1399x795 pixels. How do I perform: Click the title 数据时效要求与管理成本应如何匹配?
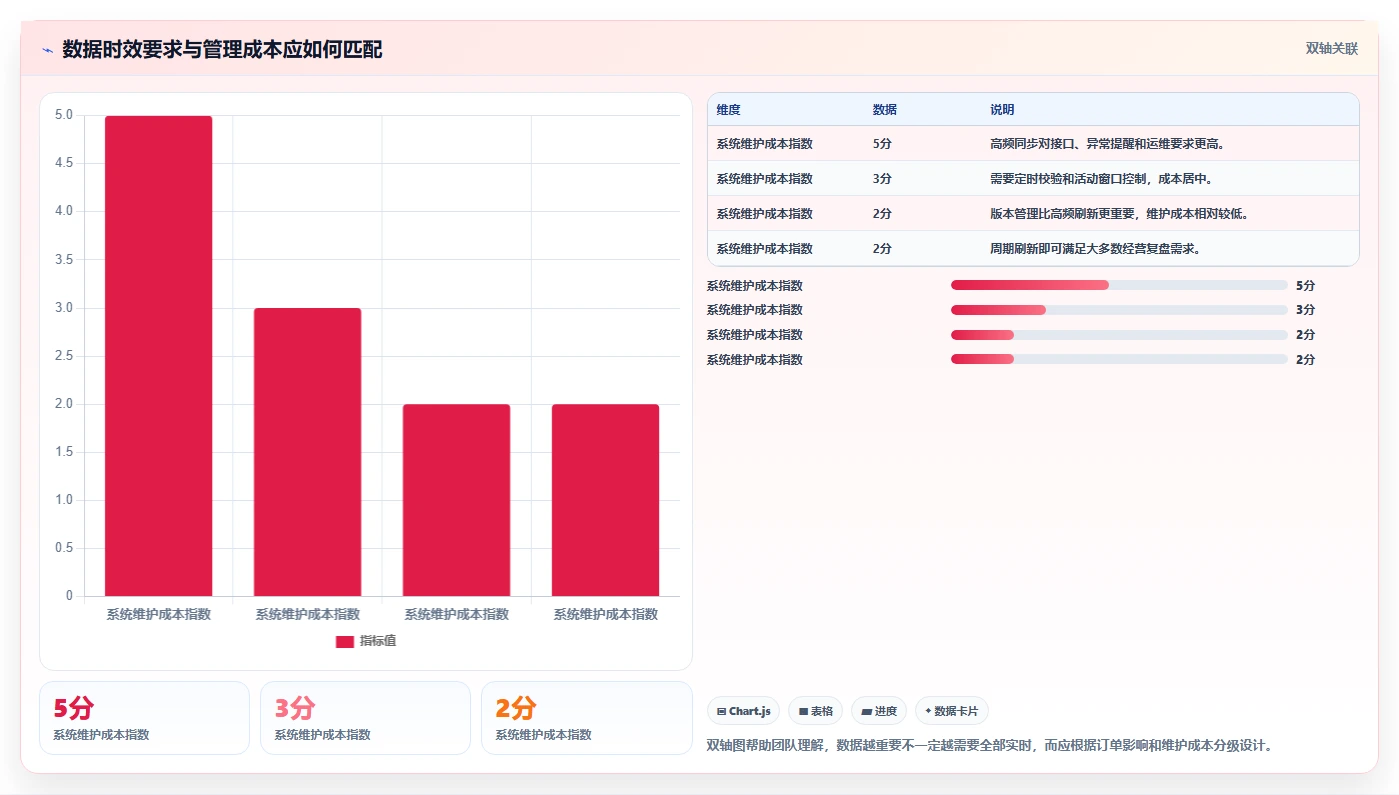pyautogui.click(x=222, y=50)
